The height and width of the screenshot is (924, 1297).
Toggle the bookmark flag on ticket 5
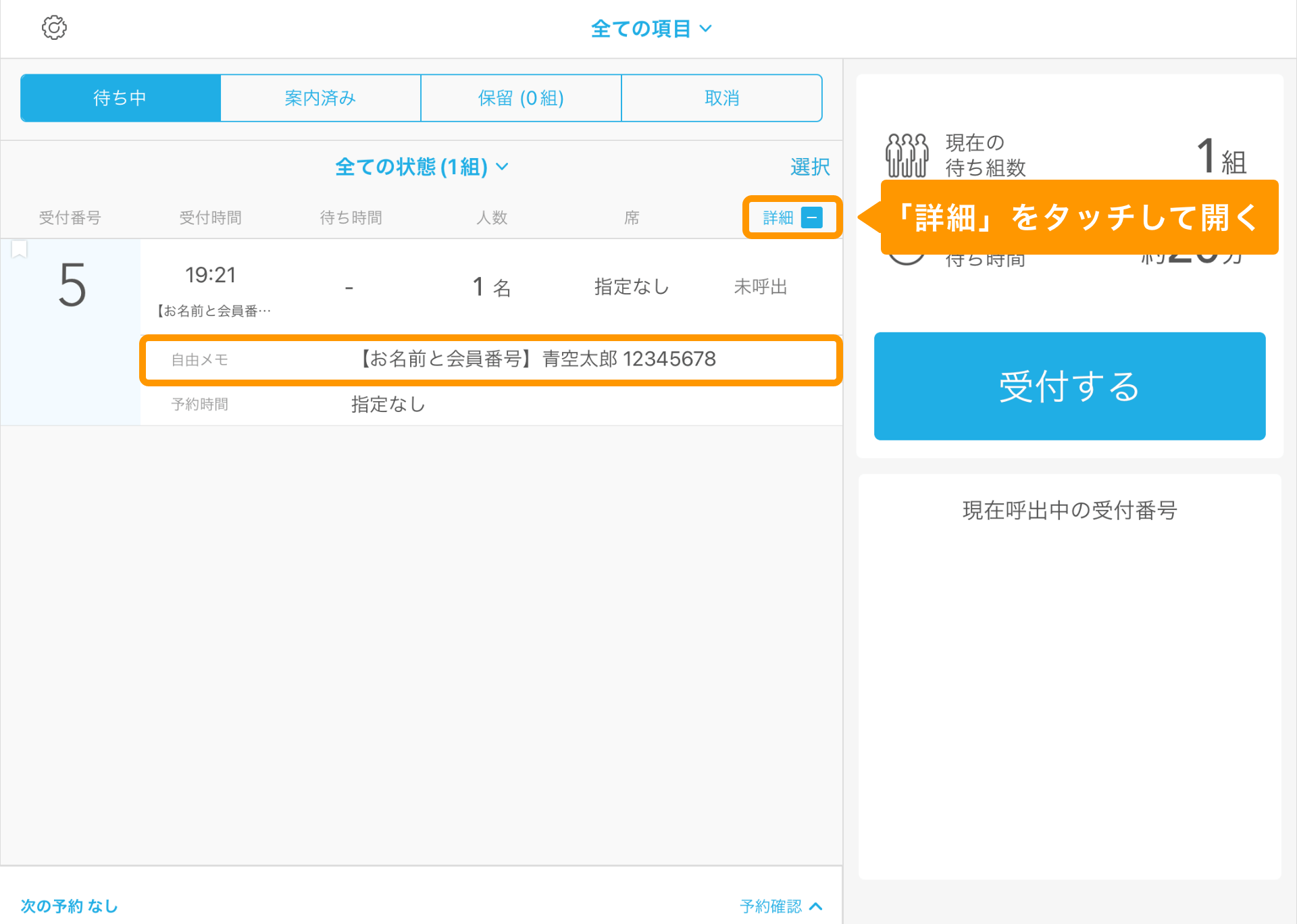click(x=20, y=250)
